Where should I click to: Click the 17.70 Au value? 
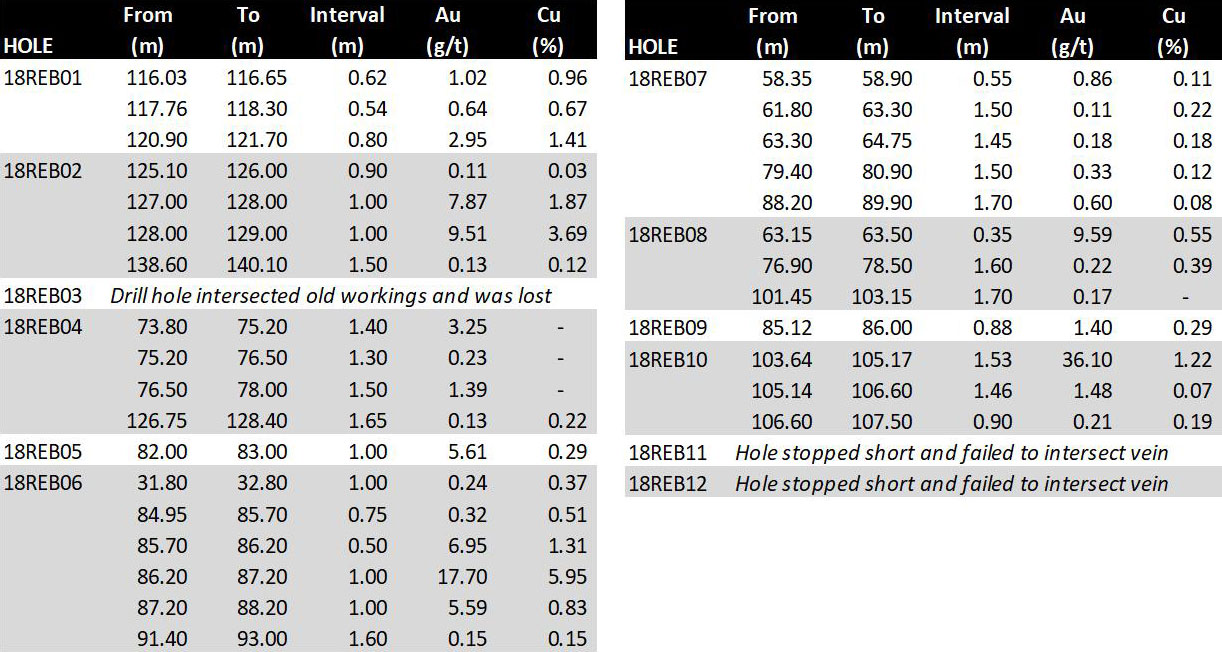tap(462, 576)
